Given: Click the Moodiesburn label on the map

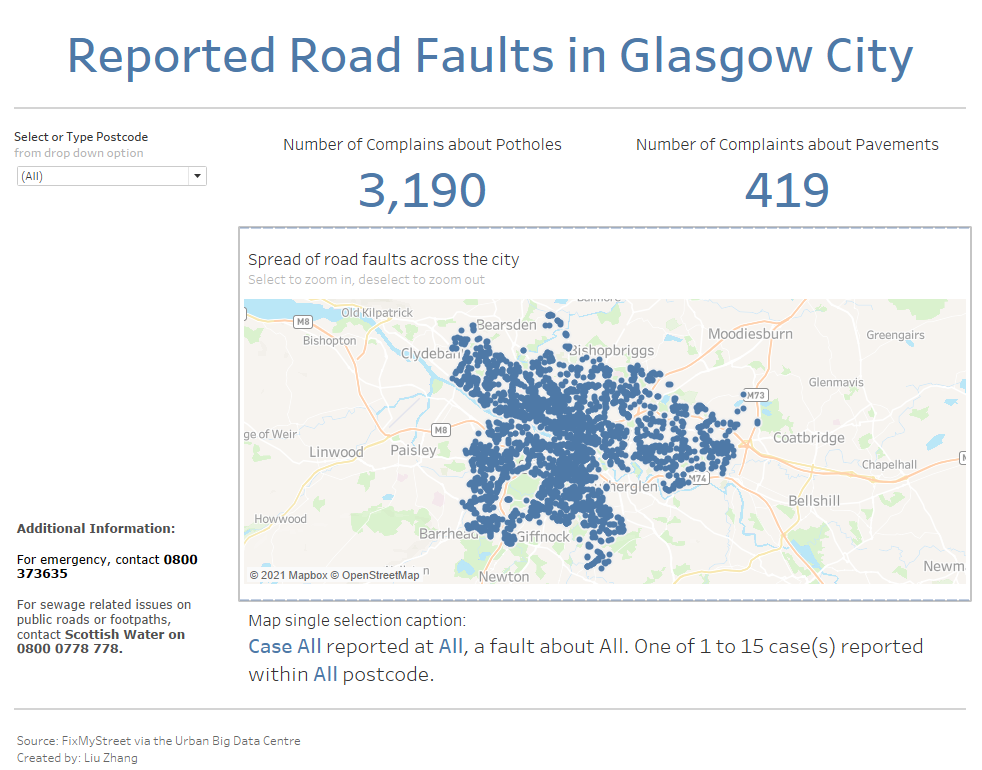Looking at the screenshot, I should point(750,334).
